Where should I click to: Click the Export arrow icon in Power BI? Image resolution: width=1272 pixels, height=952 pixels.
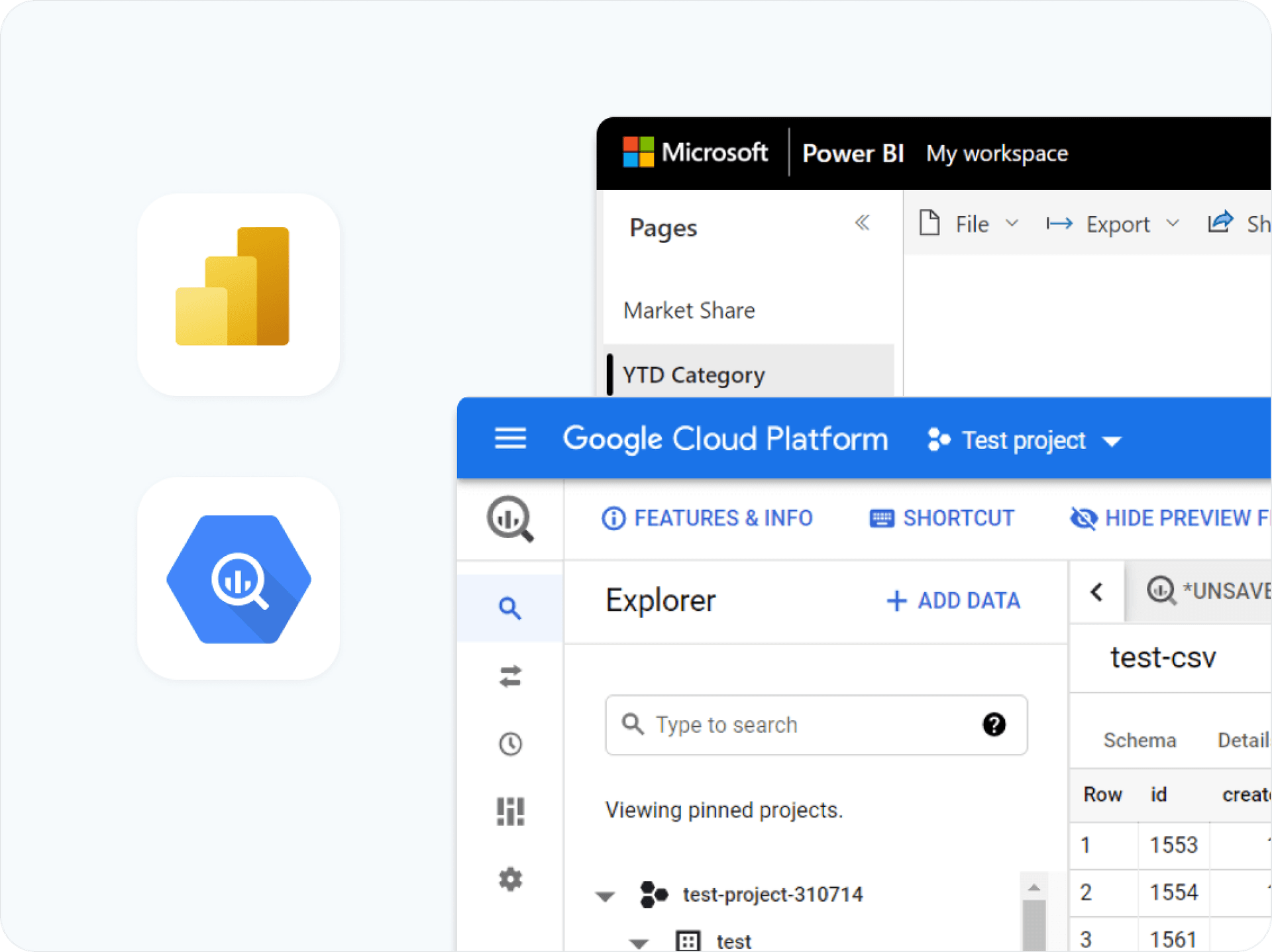click(1059, 224)
